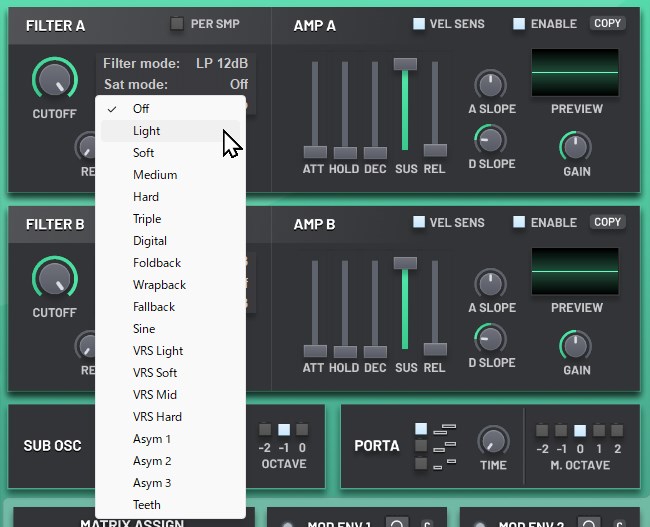
Task: Toggle the ENABLE checkbox for Amp B
Action: [519, 222]
